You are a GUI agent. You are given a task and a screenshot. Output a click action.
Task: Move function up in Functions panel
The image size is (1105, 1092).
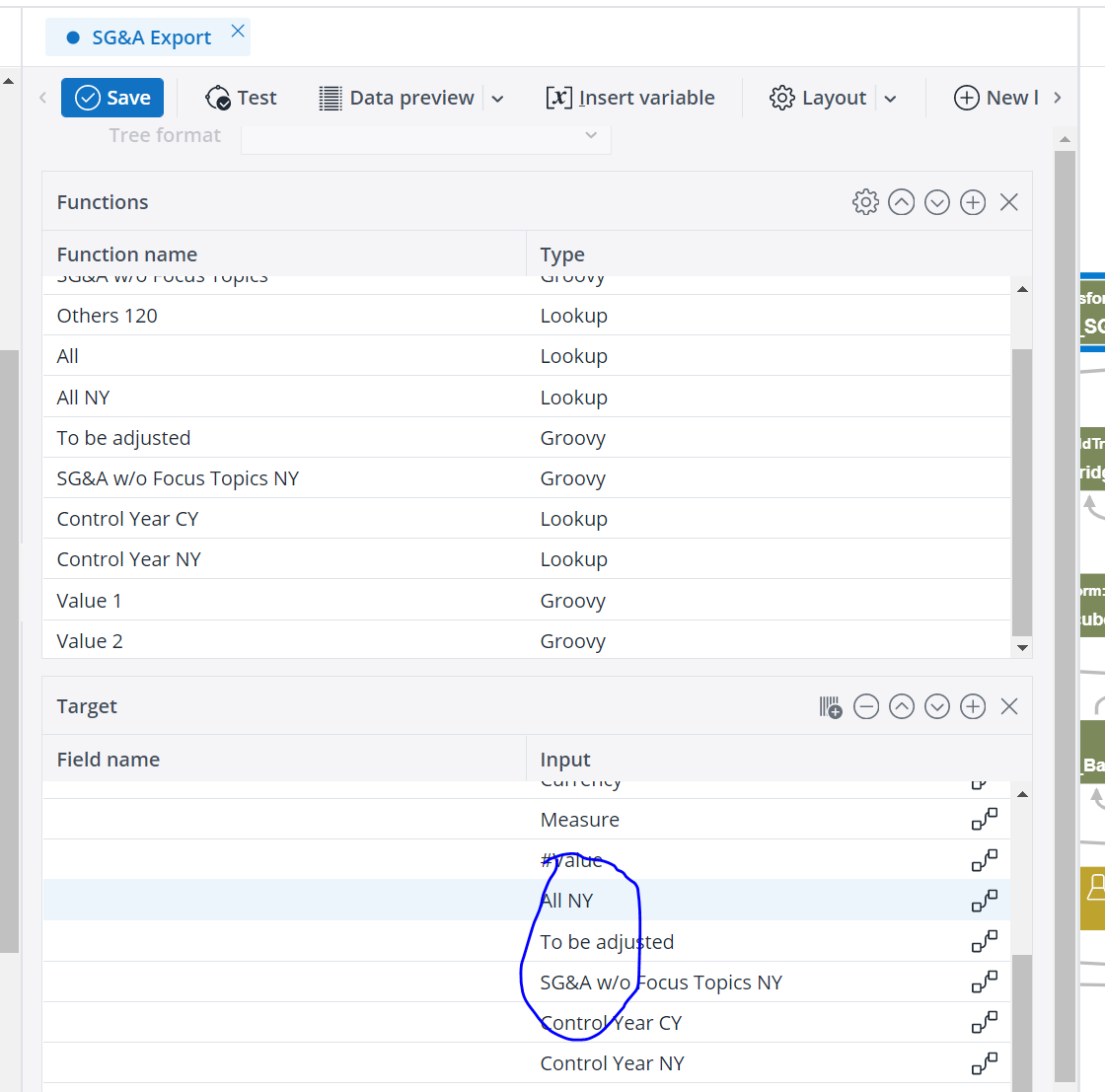click(901, 202)
